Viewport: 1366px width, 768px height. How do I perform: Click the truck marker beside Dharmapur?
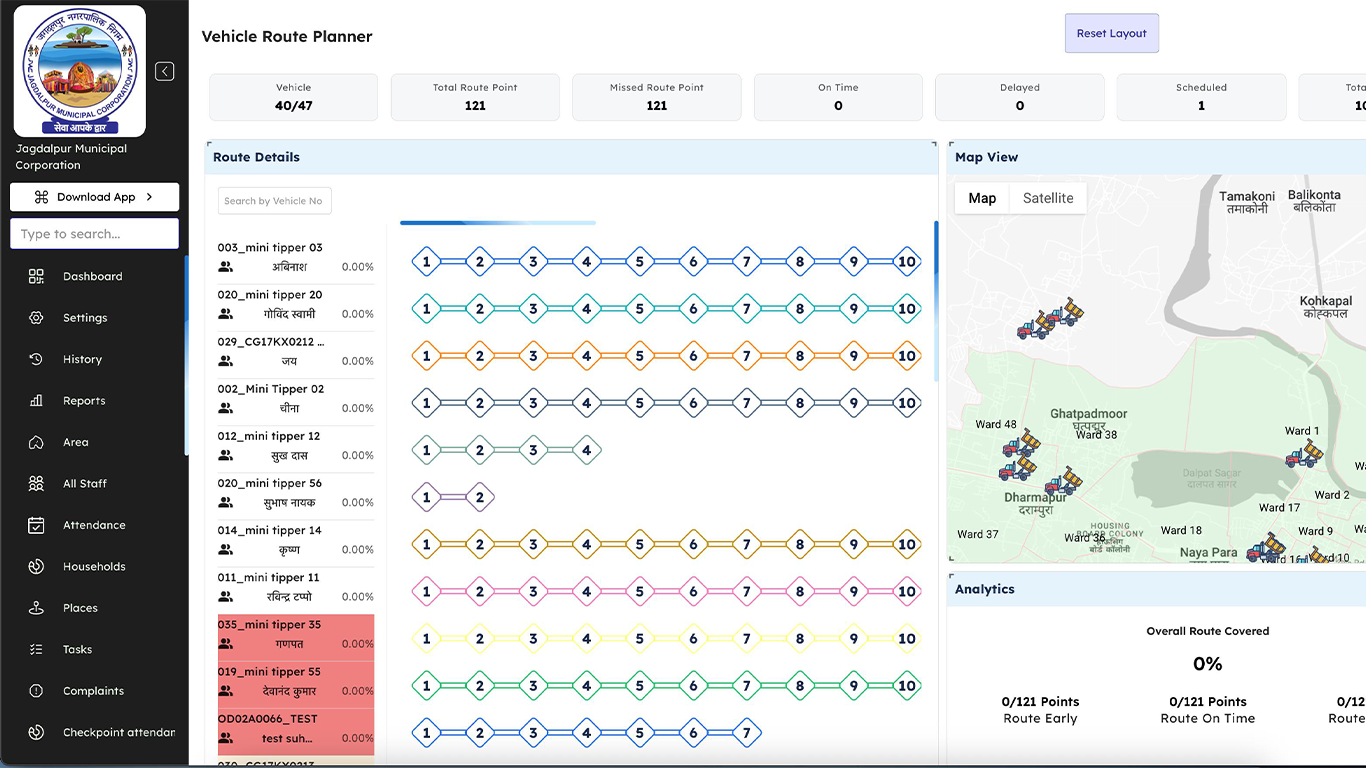(1062, 482)
